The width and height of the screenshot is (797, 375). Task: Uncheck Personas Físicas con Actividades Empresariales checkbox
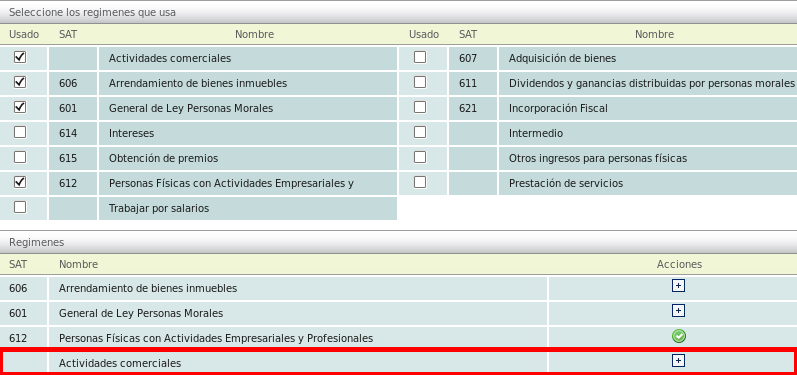pyautogui.click(x=20, y=182)
